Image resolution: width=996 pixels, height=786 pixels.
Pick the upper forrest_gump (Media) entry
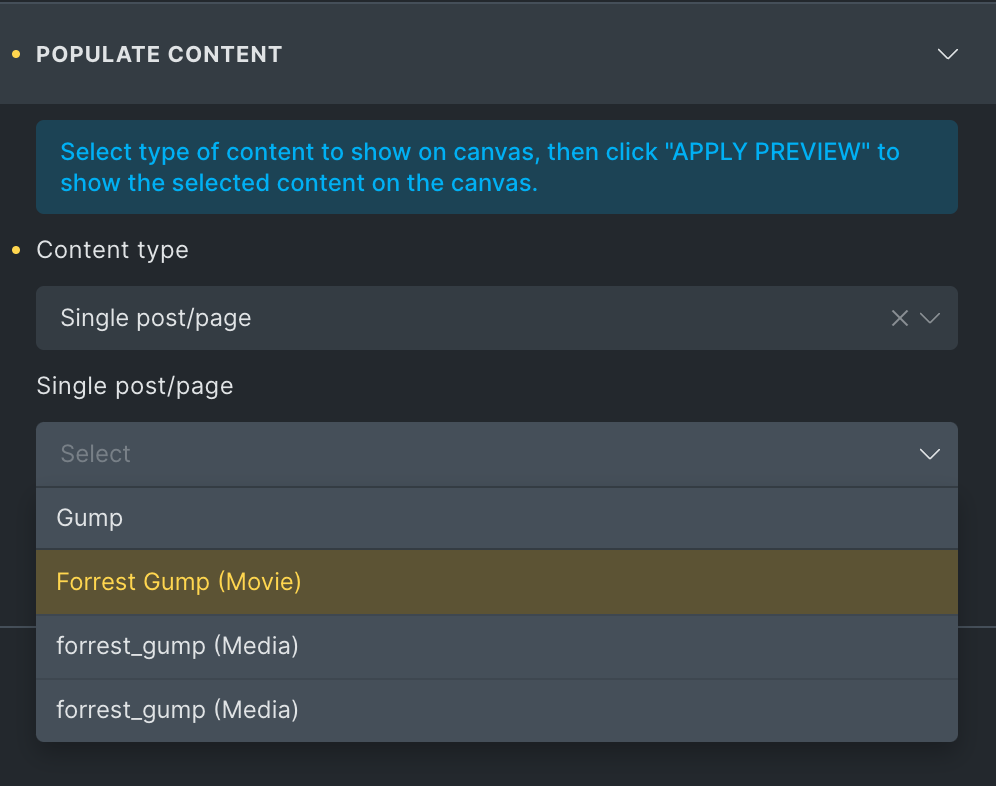[497, 646]
